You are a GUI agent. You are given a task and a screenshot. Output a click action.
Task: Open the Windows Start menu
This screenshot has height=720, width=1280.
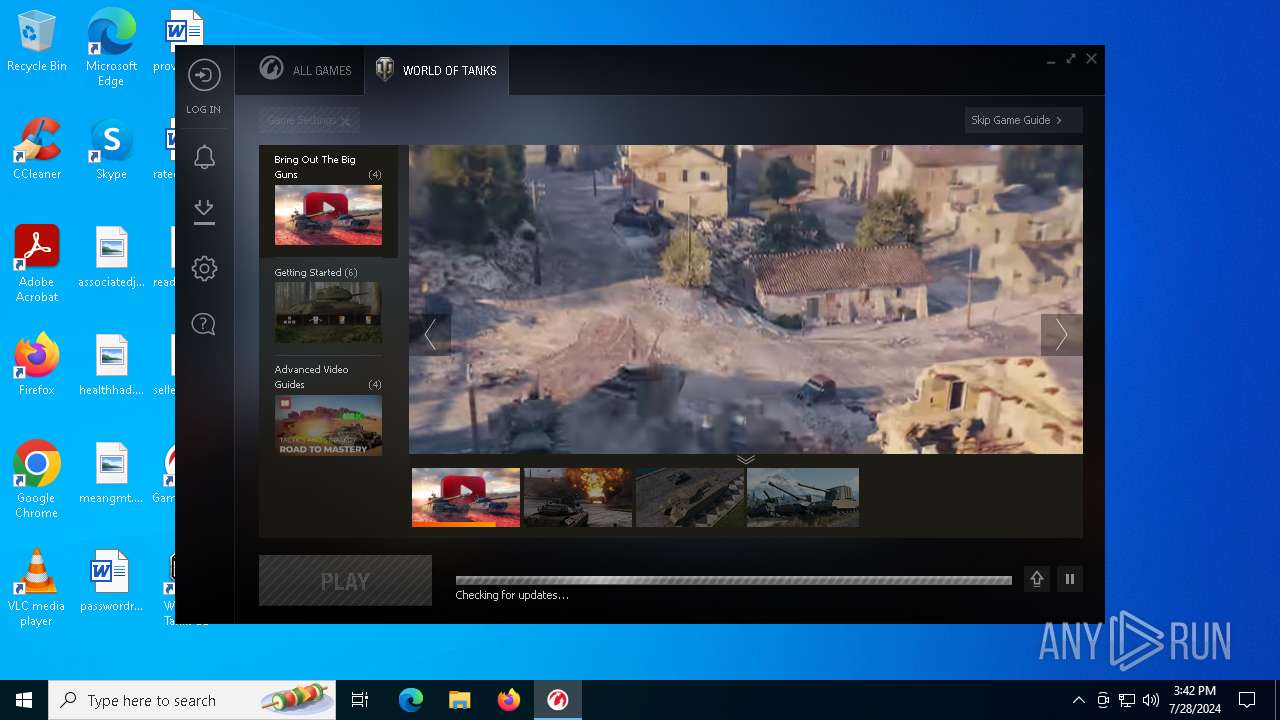tap(24, 700)
